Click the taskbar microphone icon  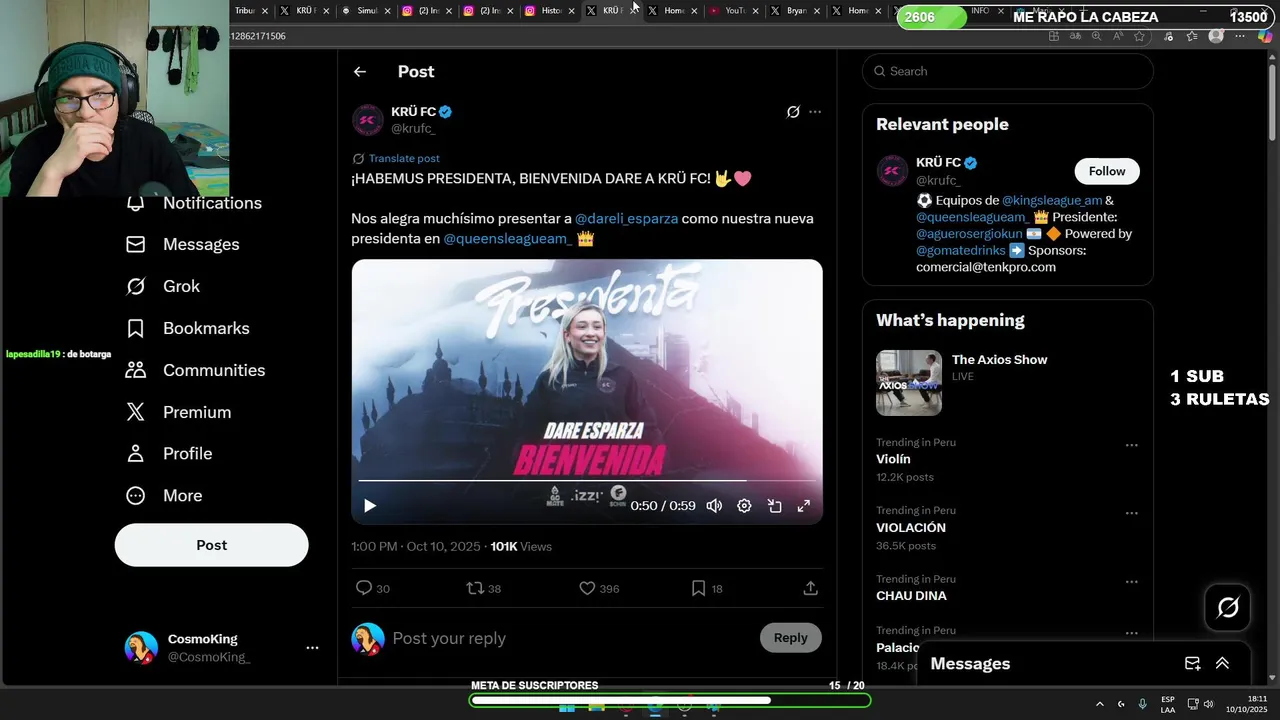pyautogui.click(x=1142, y=704)
